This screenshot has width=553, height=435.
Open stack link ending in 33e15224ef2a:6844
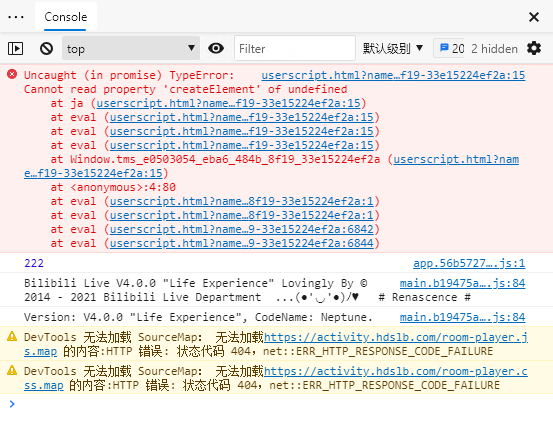[x=242, y=243]
